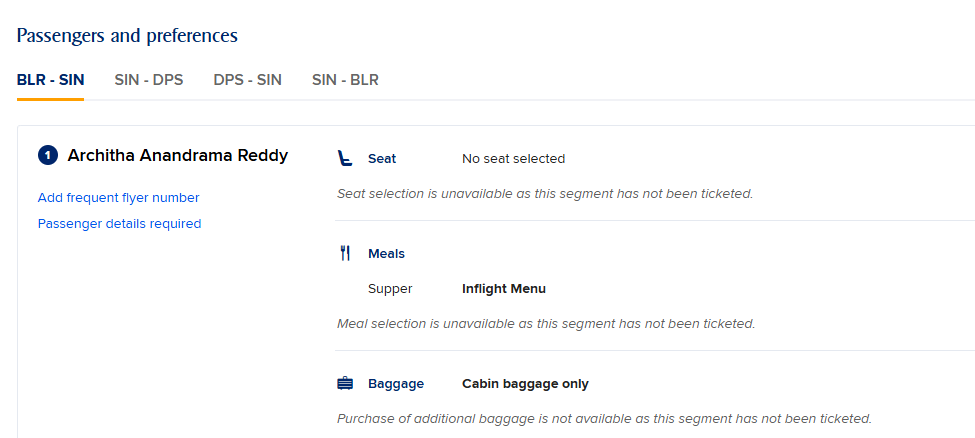Select passenger name Architha Anandrama Reddy
Viewport: 975px width, 438px height.
(178, 156)
